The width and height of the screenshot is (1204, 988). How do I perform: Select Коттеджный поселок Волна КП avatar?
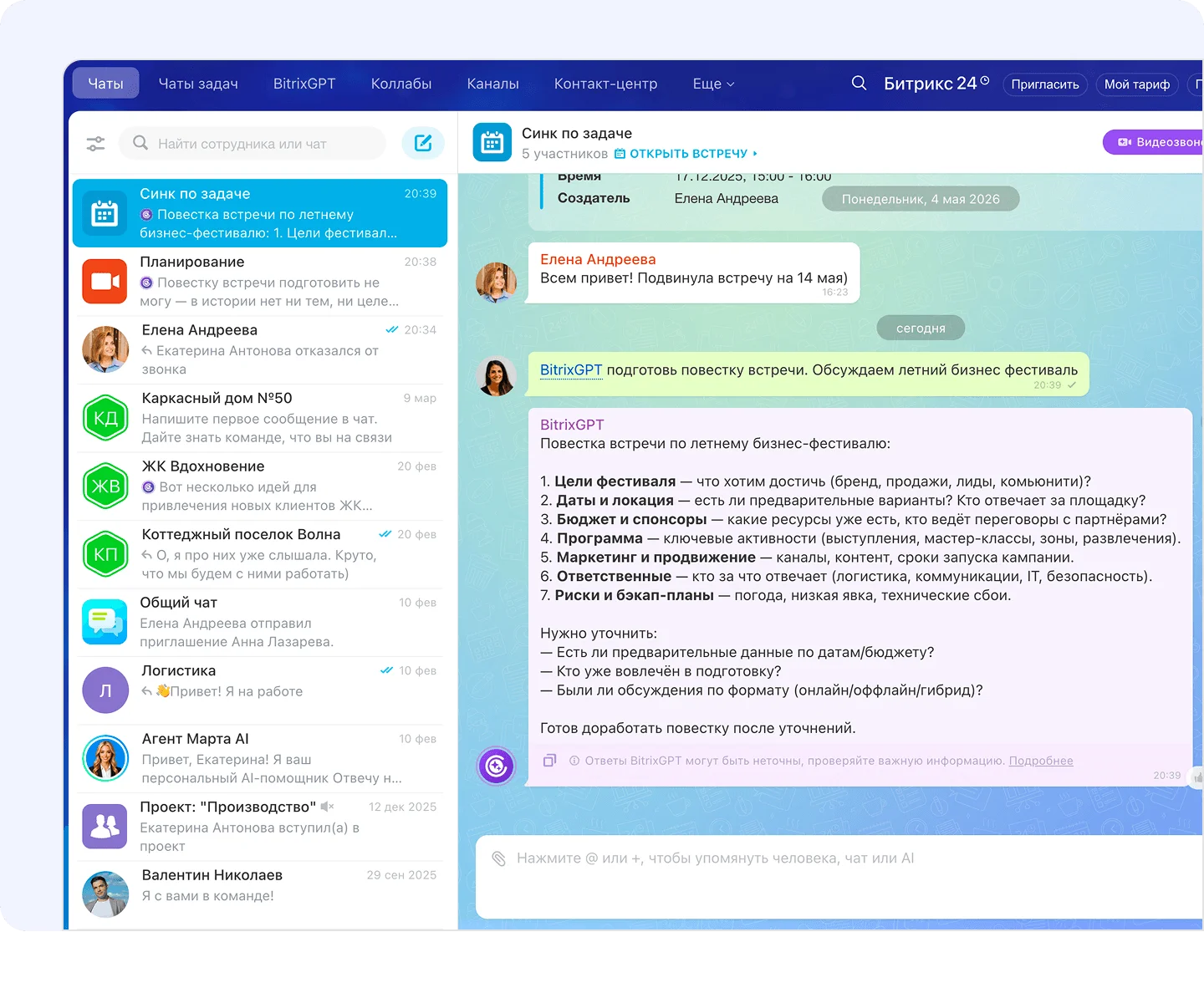point(105,554)
